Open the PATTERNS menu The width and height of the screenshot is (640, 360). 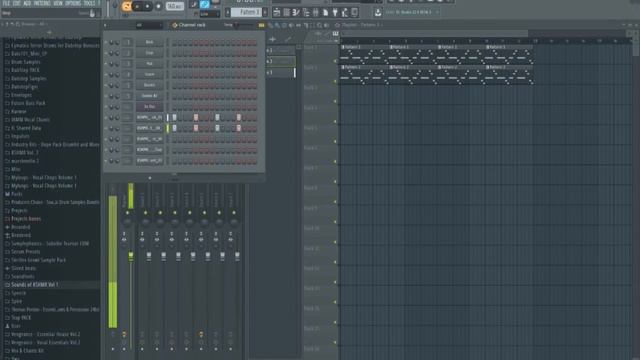[42, 3]
